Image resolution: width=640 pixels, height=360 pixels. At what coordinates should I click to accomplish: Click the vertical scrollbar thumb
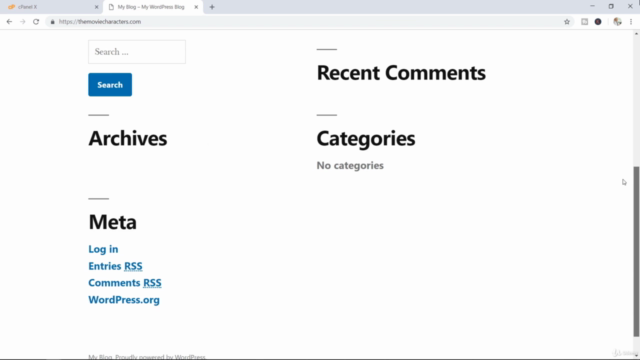(636, 251)
